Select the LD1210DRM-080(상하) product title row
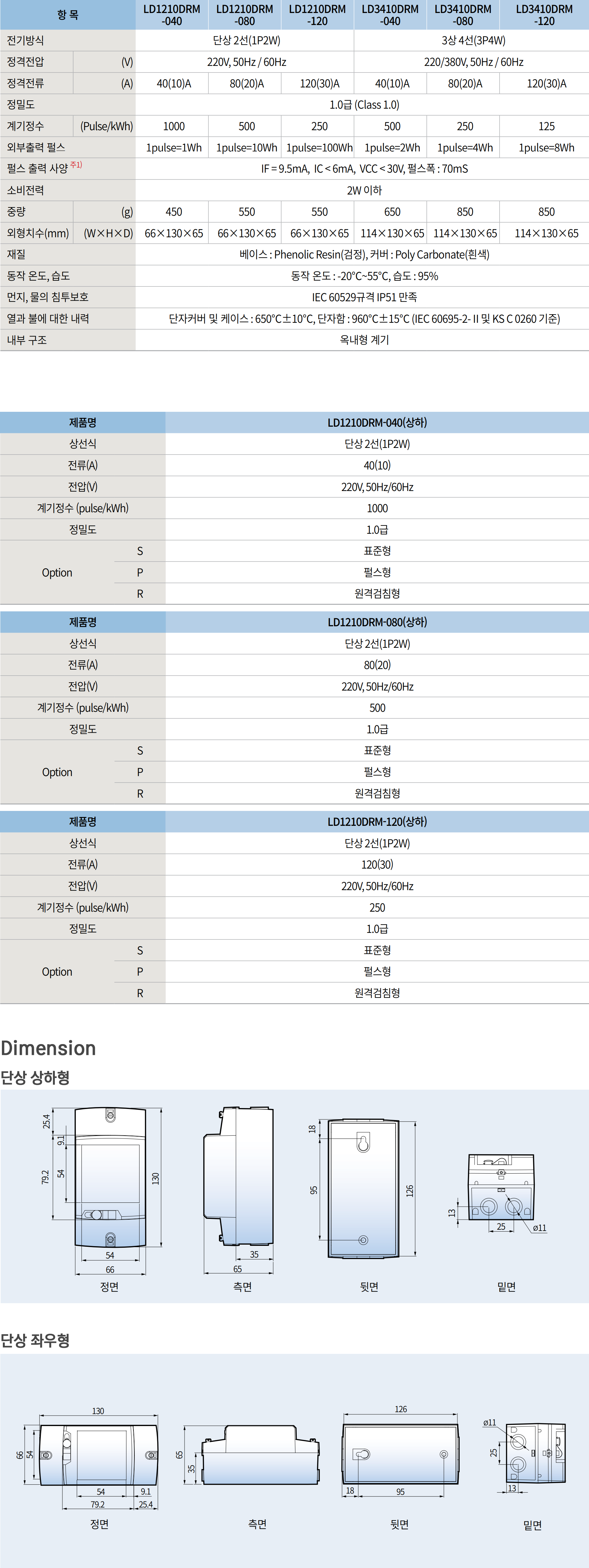Screen dimensions: 589x1568 [377, 622]
